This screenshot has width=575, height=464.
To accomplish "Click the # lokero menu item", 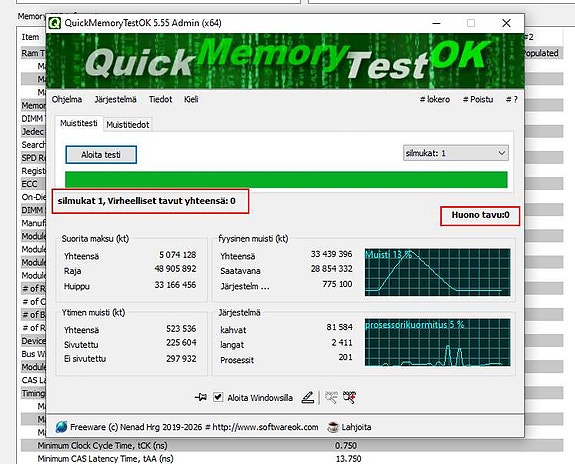I will tap(435, 99).
